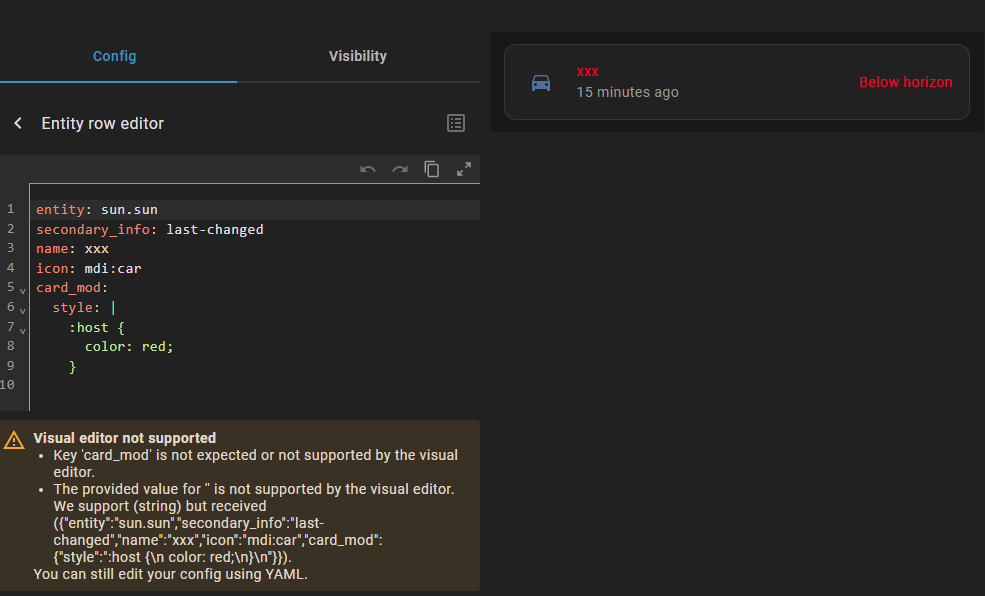Open the Config tab

(114, 56)
